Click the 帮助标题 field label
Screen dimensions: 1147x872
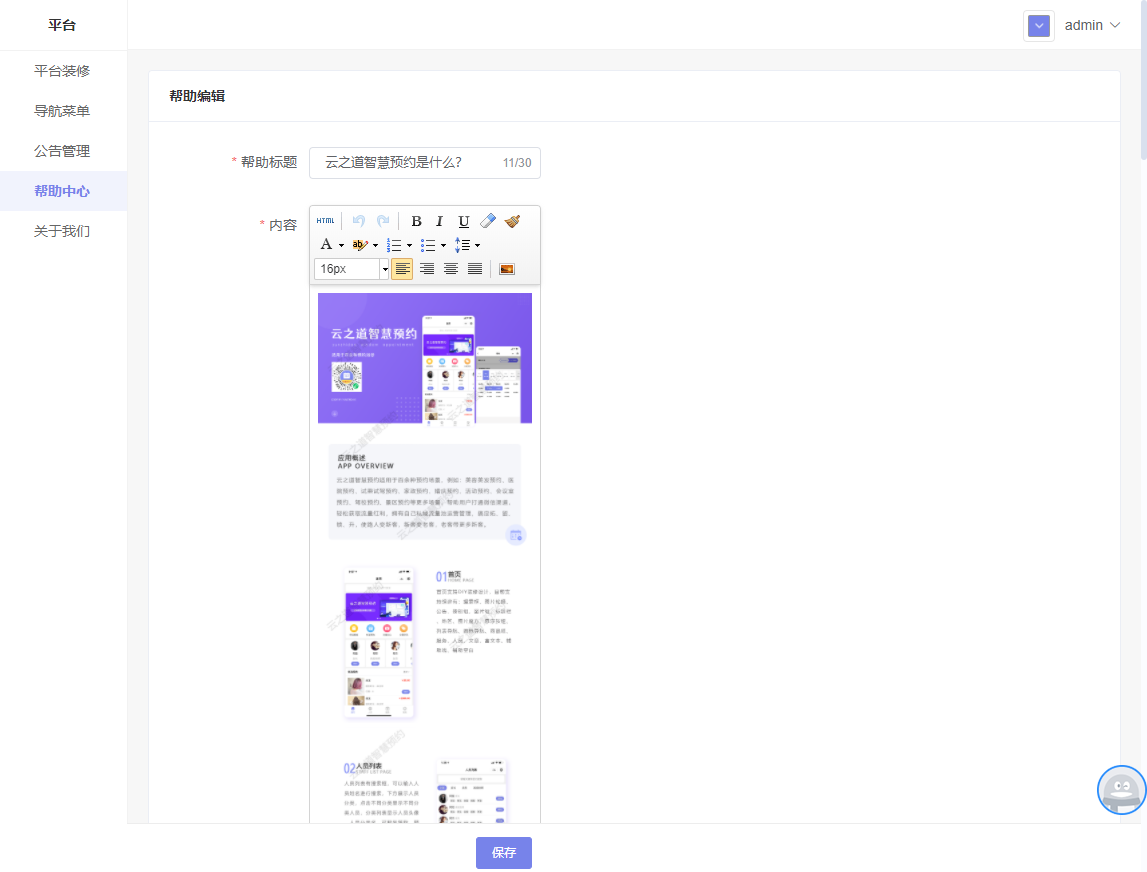pos(269,162)
